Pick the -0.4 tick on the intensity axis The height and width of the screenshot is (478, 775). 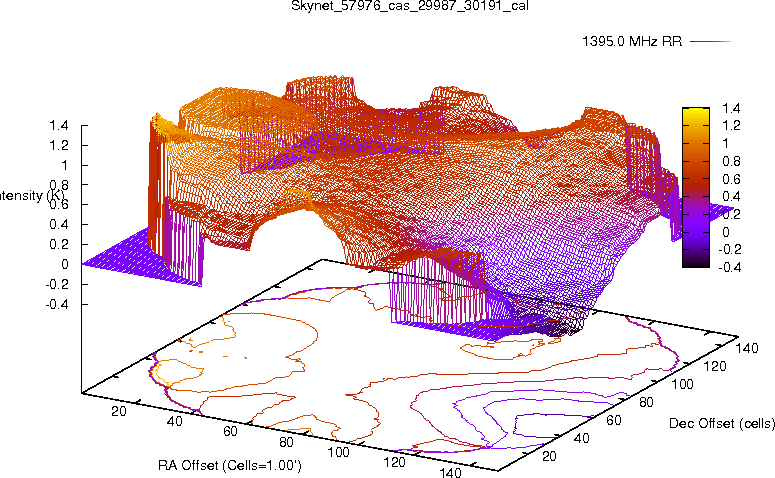pos(56,304)
